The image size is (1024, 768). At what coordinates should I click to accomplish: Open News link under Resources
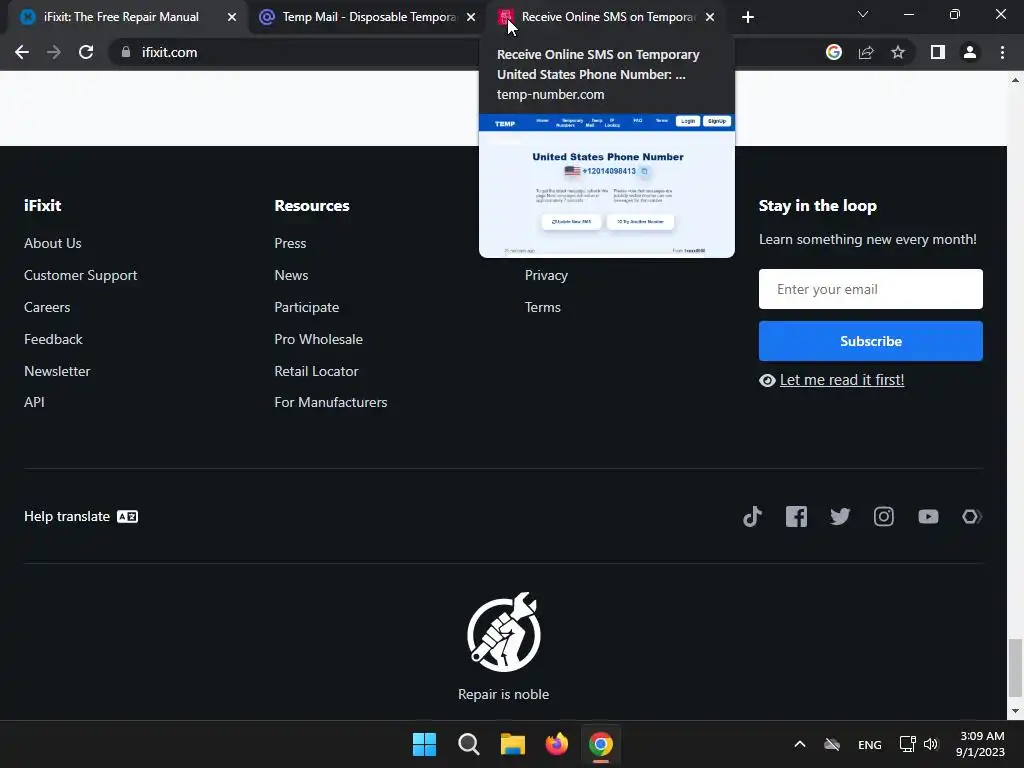tap(291, 275)
